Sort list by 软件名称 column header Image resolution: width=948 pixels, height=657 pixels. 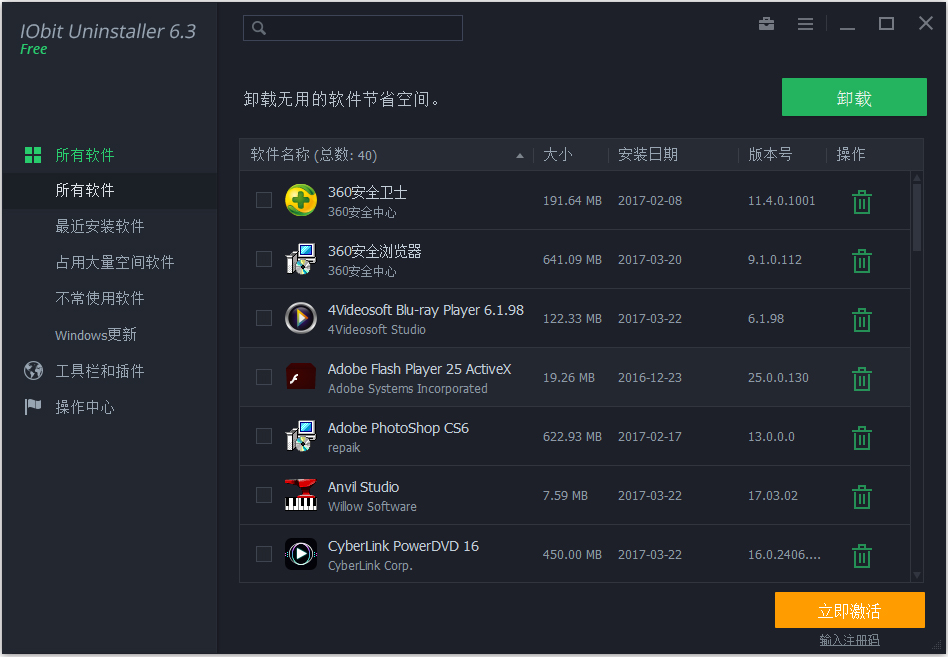coord(313,155)
